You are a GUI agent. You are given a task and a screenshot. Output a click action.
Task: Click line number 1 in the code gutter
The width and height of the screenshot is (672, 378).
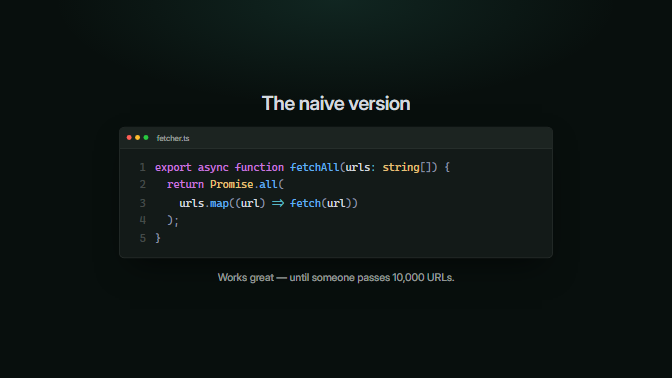143,167
